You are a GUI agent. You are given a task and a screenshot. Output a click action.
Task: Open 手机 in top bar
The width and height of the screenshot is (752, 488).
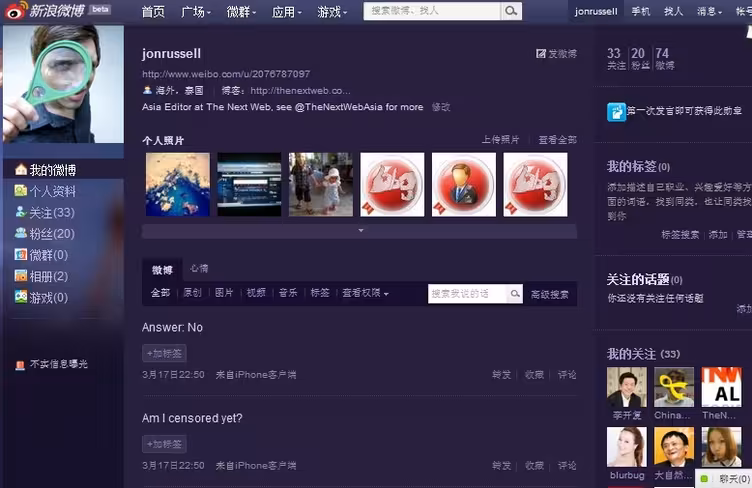tap(640, 11)
